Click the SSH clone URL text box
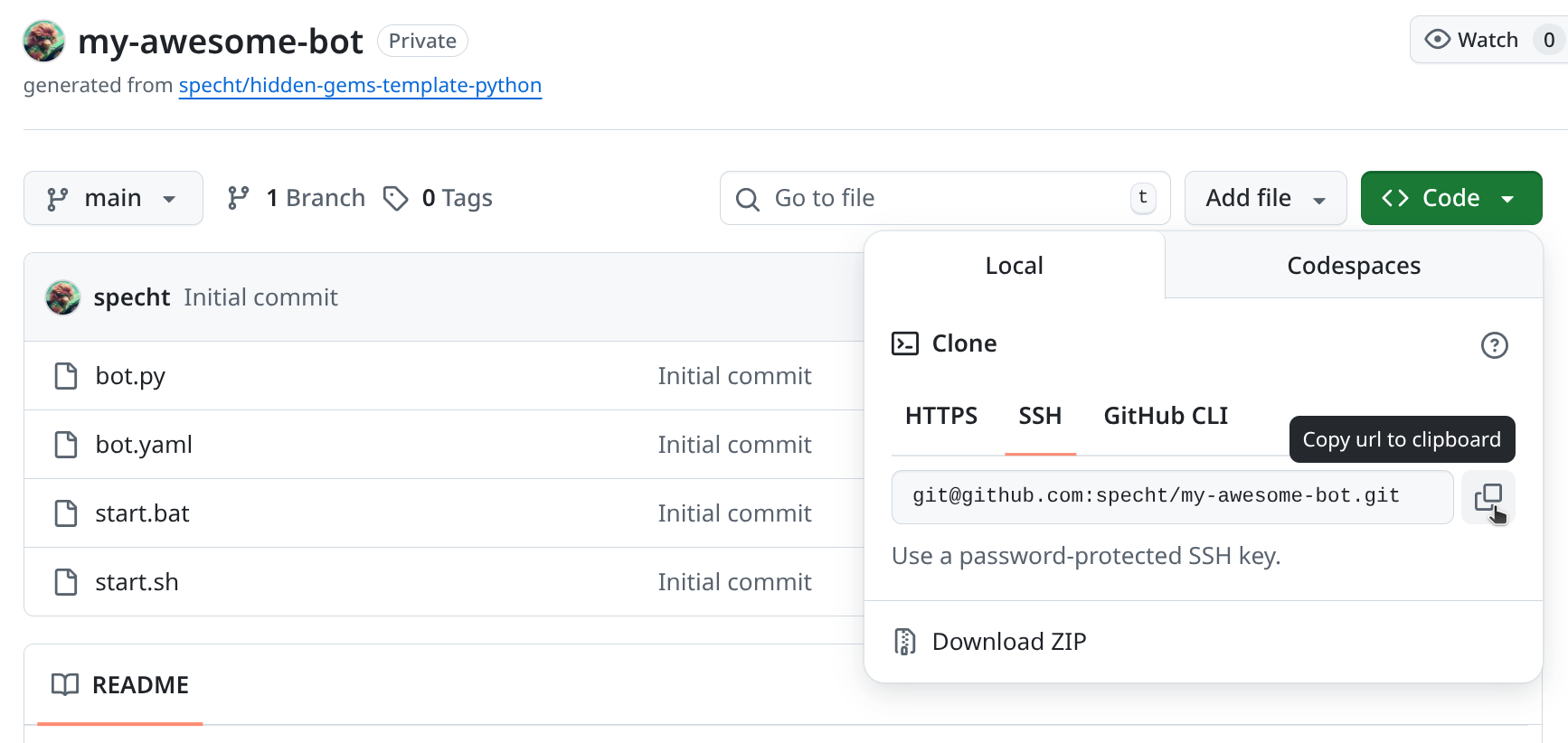This screenshot has height=743, width=1568. pyautogui.click(x=1171, y=497)
